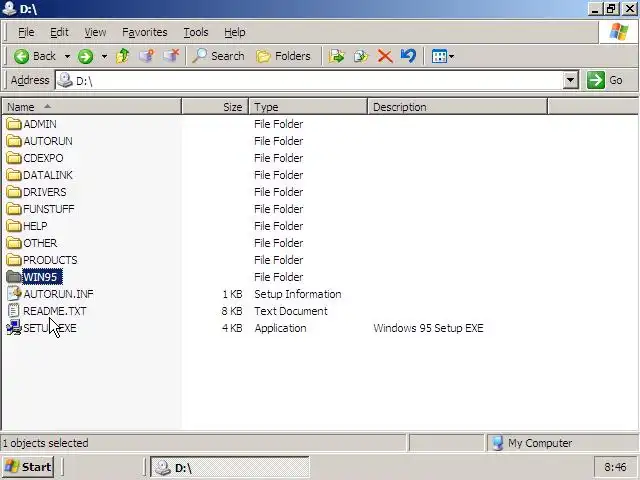Select the FUNSTUFF folder icon
The height and width of the screenshot is (480, 640).
[14, 209]
